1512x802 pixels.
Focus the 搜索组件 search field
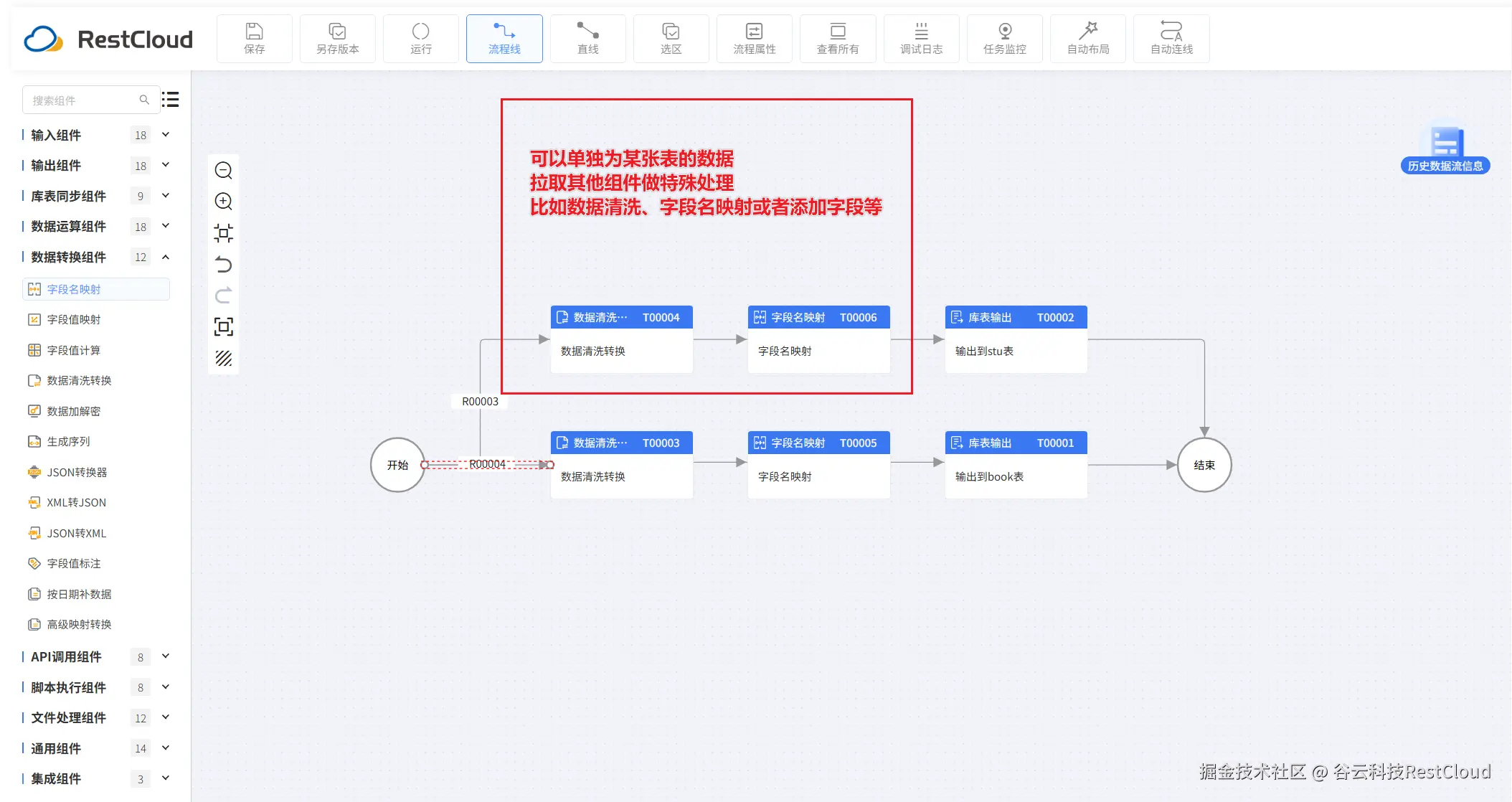click(90, 100)
